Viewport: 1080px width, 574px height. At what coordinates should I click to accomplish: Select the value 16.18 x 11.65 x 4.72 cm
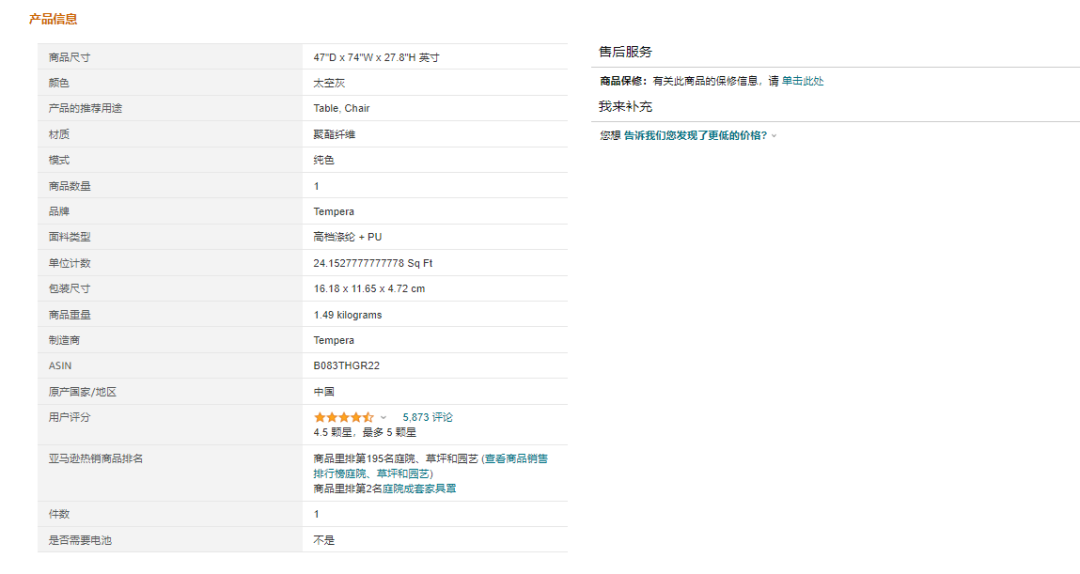click(x=369, y=289)
